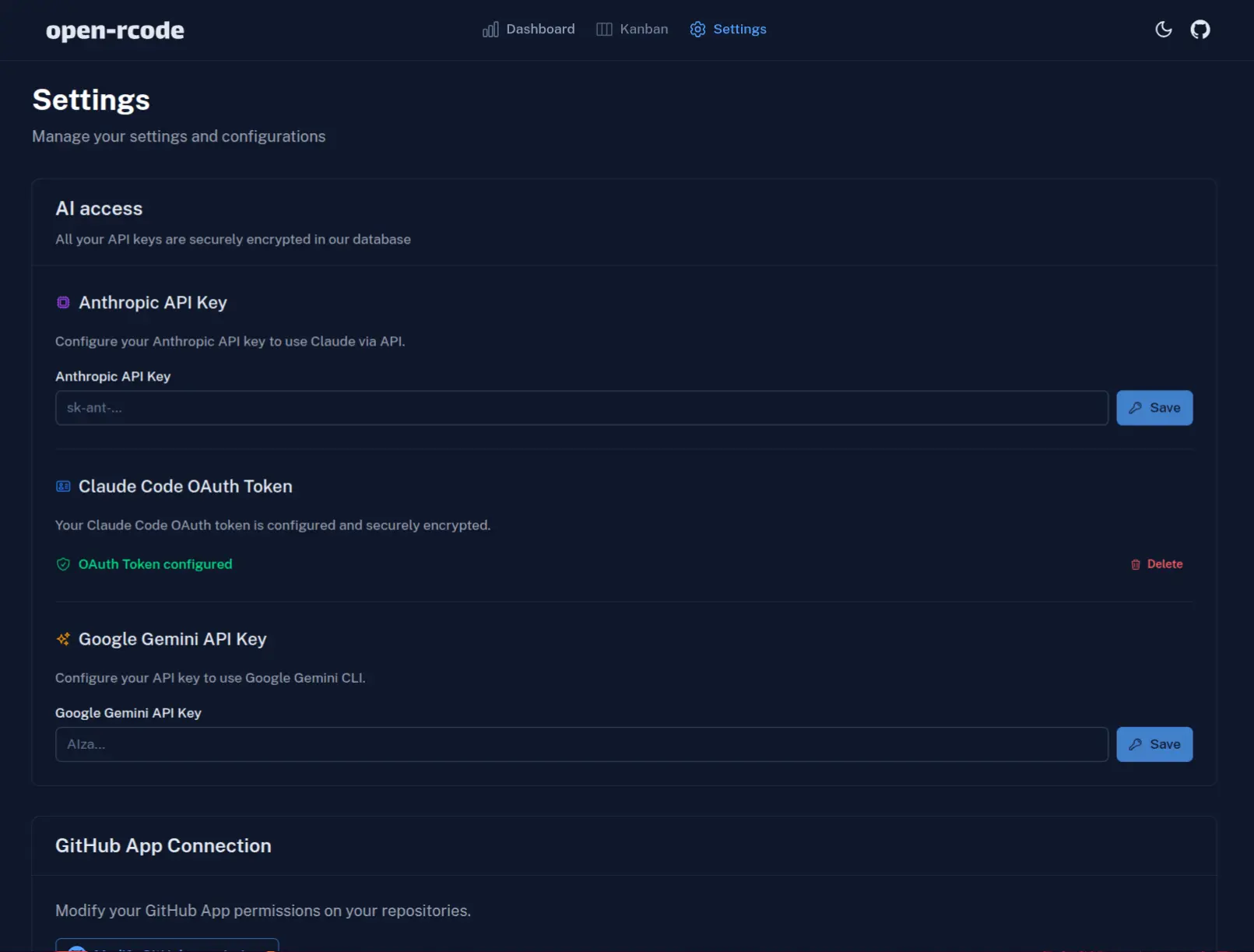Click 'Modify your GitHub App permissions' text
This screenshot has width=1254, height=952.
[263, 911]
